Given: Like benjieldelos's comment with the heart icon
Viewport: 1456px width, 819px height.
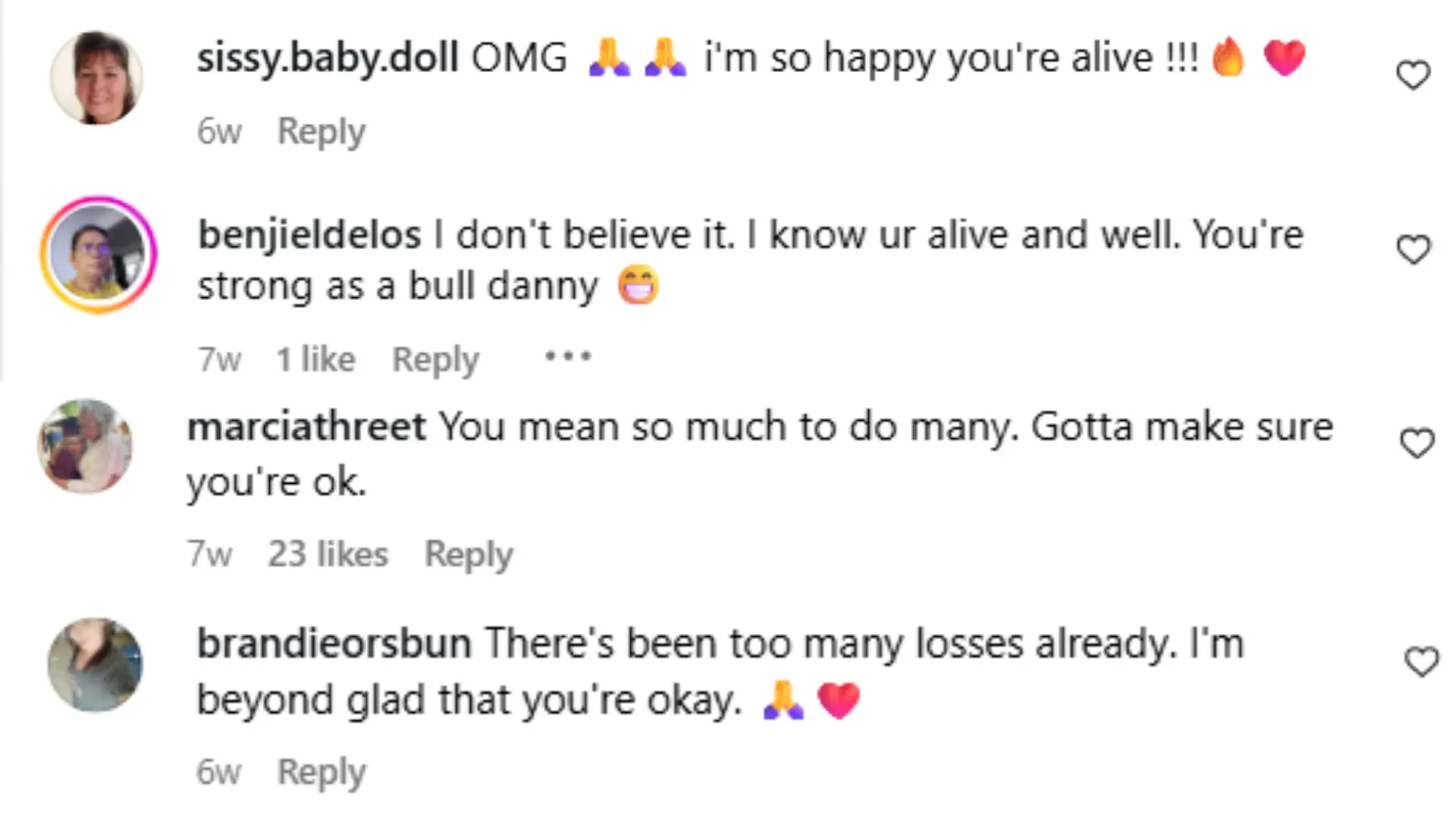Looking at the screenshot, I should tap(1413, 249).
